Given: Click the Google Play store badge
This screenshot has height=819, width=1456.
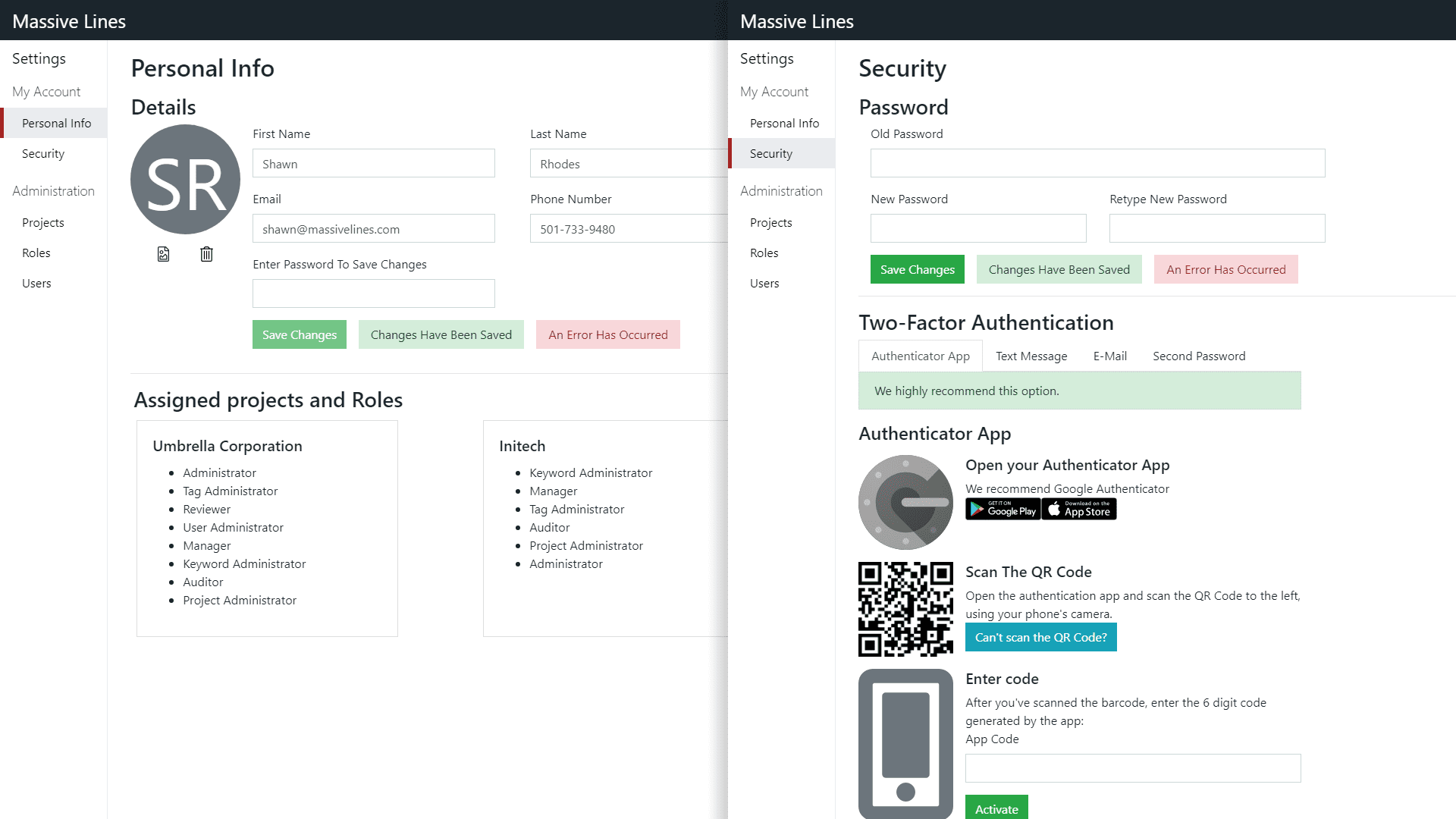Looking at the screenshot, I should [x=1003, y=510].
